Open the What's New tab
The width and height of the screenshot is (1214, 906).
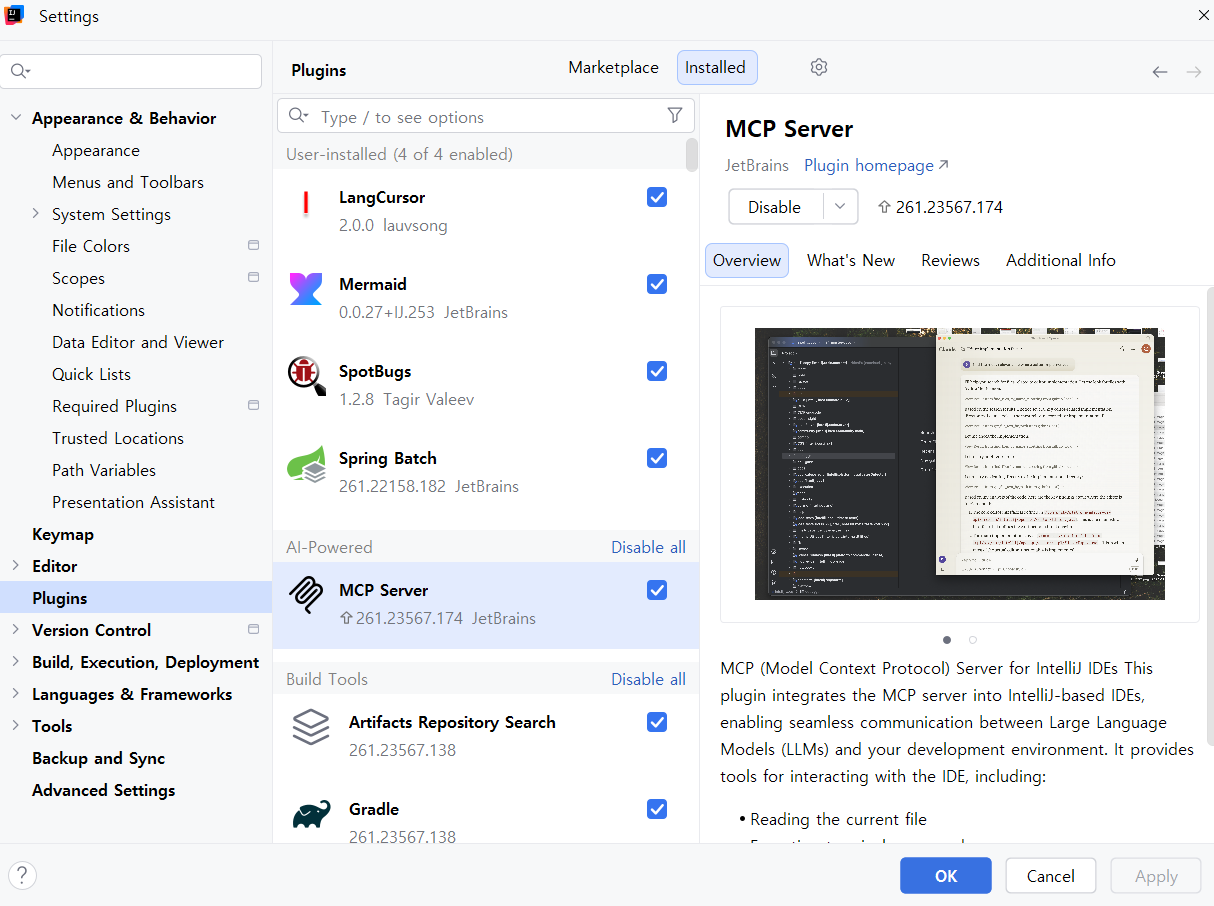click(851, 260)
